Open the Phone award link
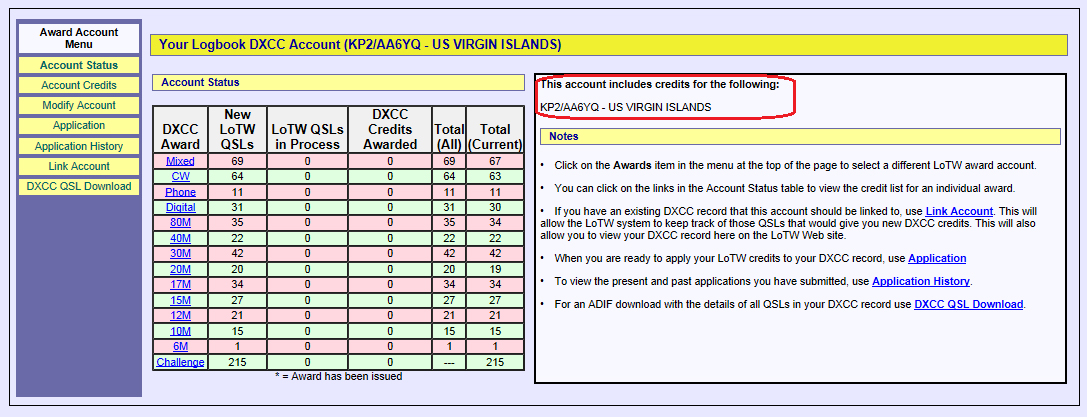The height and width of the screenshot is (417, 1087). 180,192
